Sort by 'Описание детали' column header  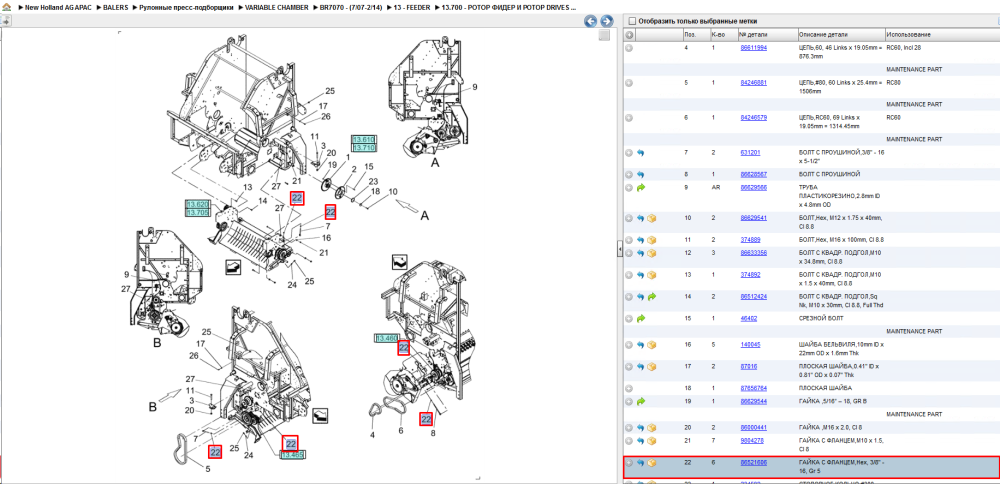[823, 34]
